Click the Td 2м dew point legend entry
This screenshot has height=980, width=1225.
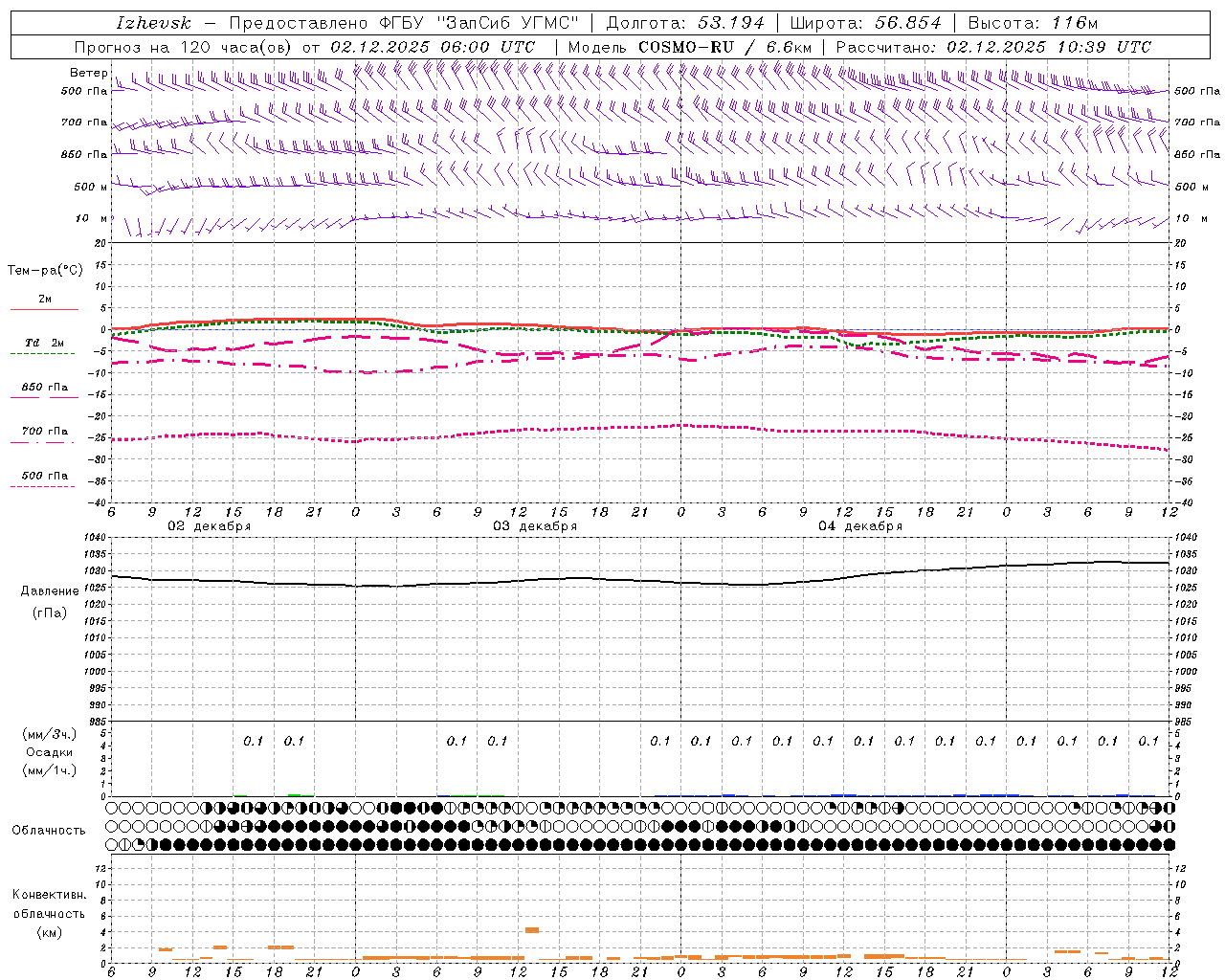44,343
